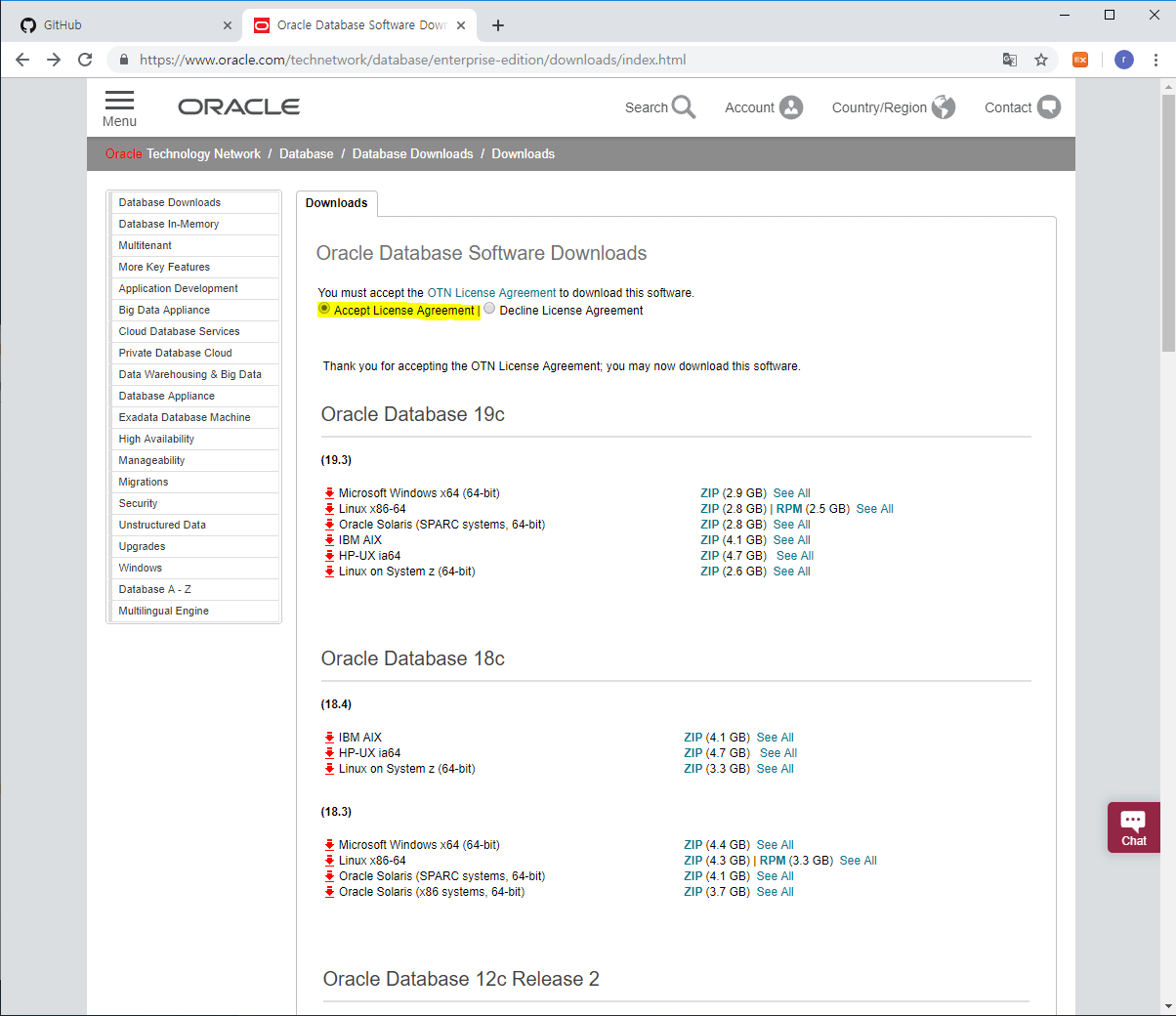Click the Oracle logo
This screenshot has width=1176, height=1016.
[x=238, y=107]
